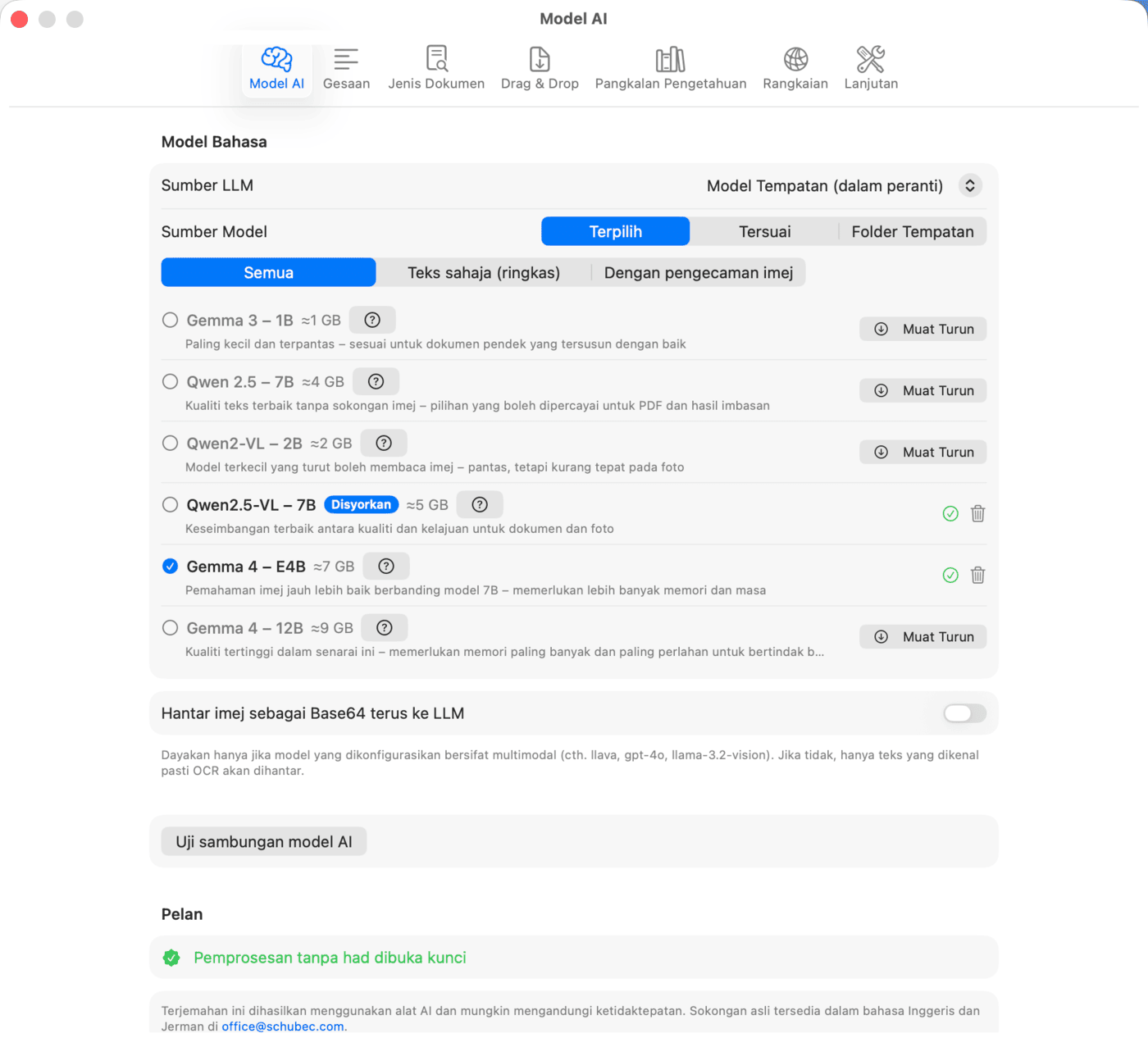Filter models Dengan pengecaman imej
This screenshot has width=1148, height=1047.
click(x=699, y=272)
